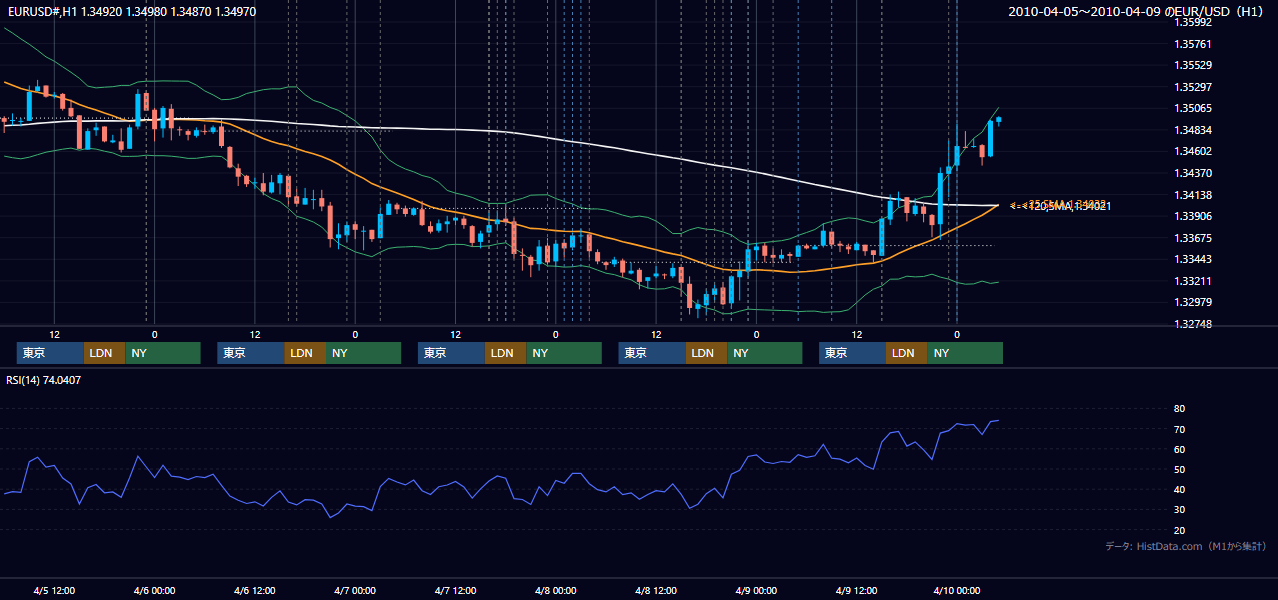The width and height of the screenshot is (1278, 600).
Task: Select price axis label 1.33211
Action: (x=1195, y=281)
